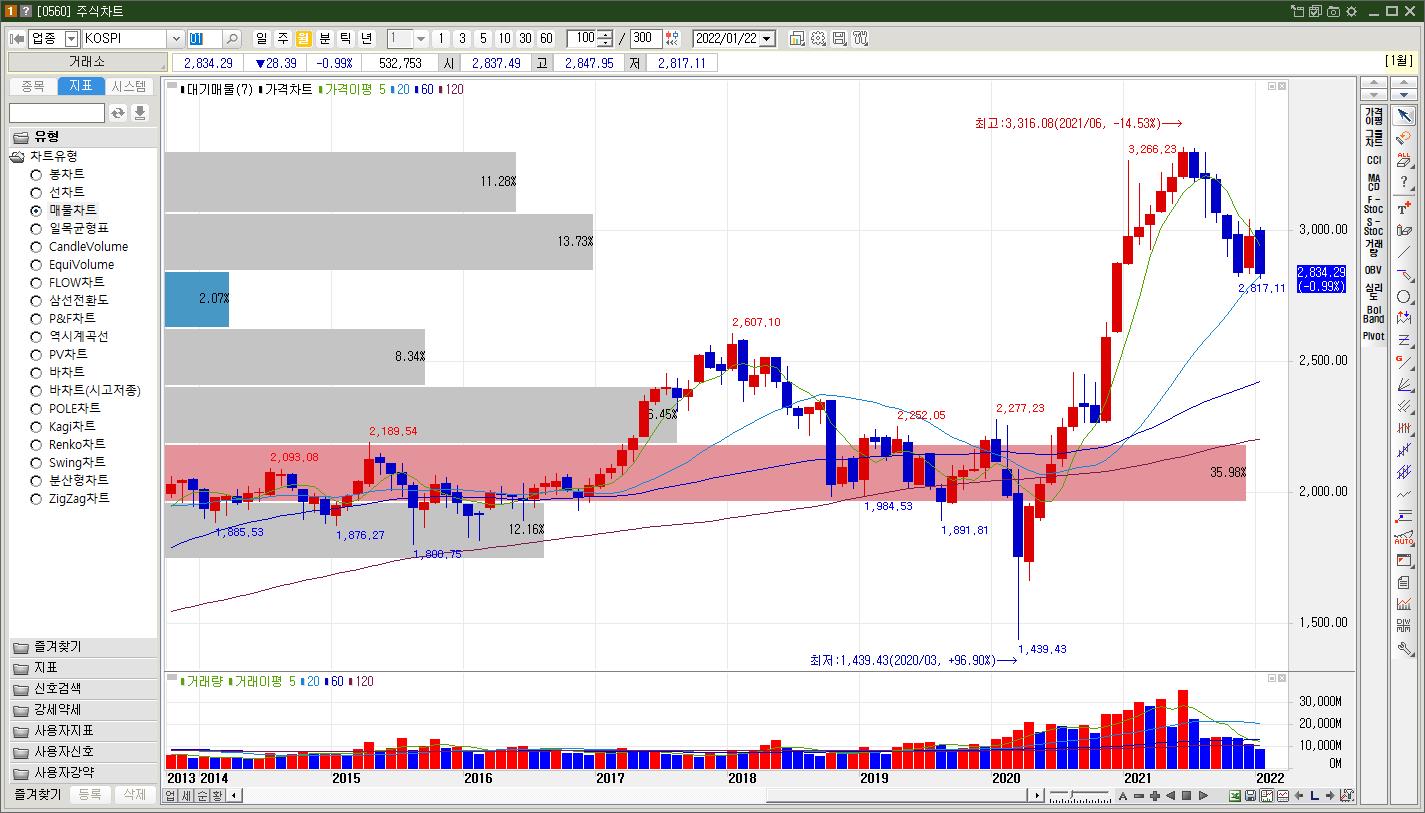The height and width of the screenshot is (813, 1425).
Task: Select the Renko차트 radio option
Action: tap(36, 444)
